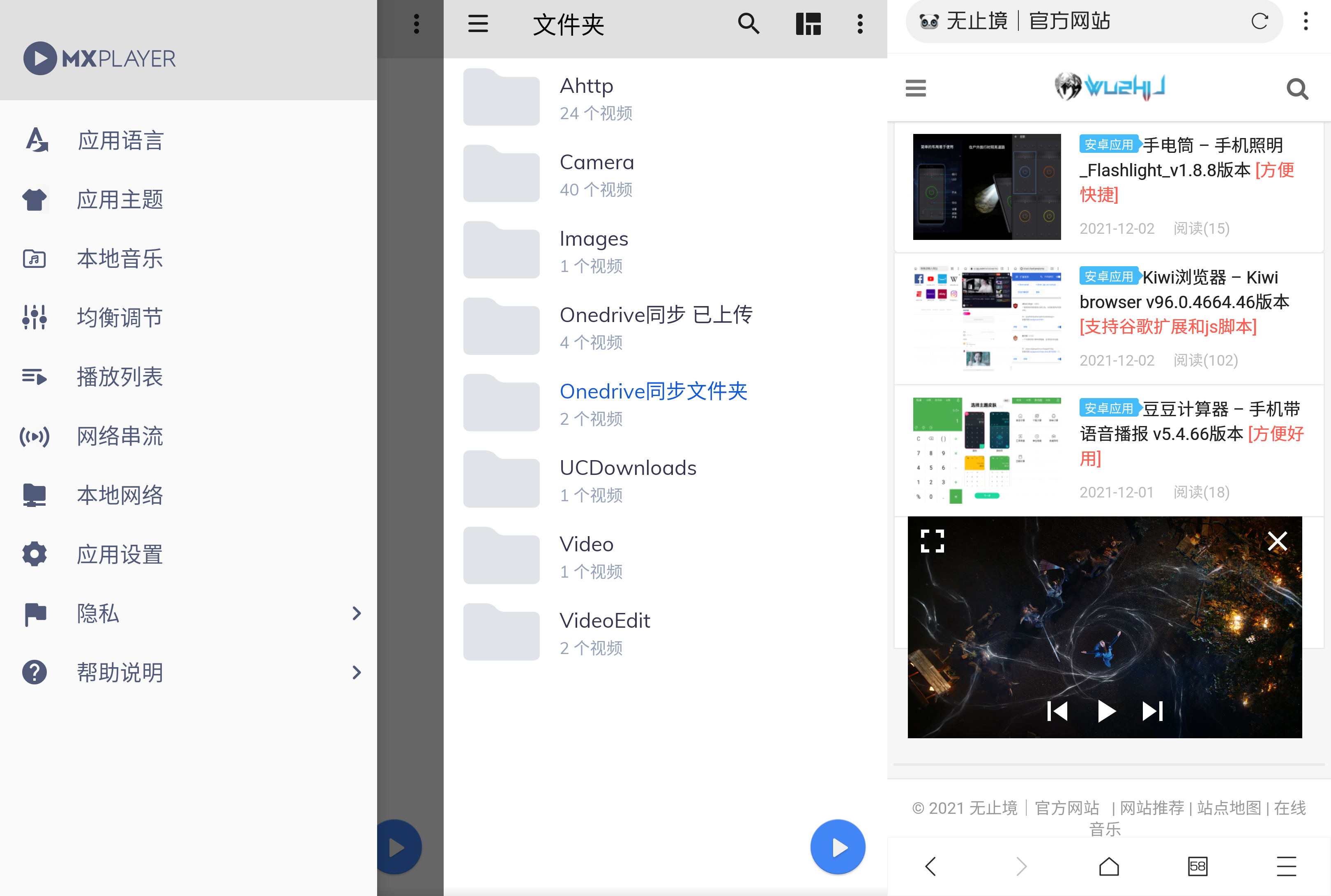Open the Kiwi浏览器 article link

(1185, 302)
